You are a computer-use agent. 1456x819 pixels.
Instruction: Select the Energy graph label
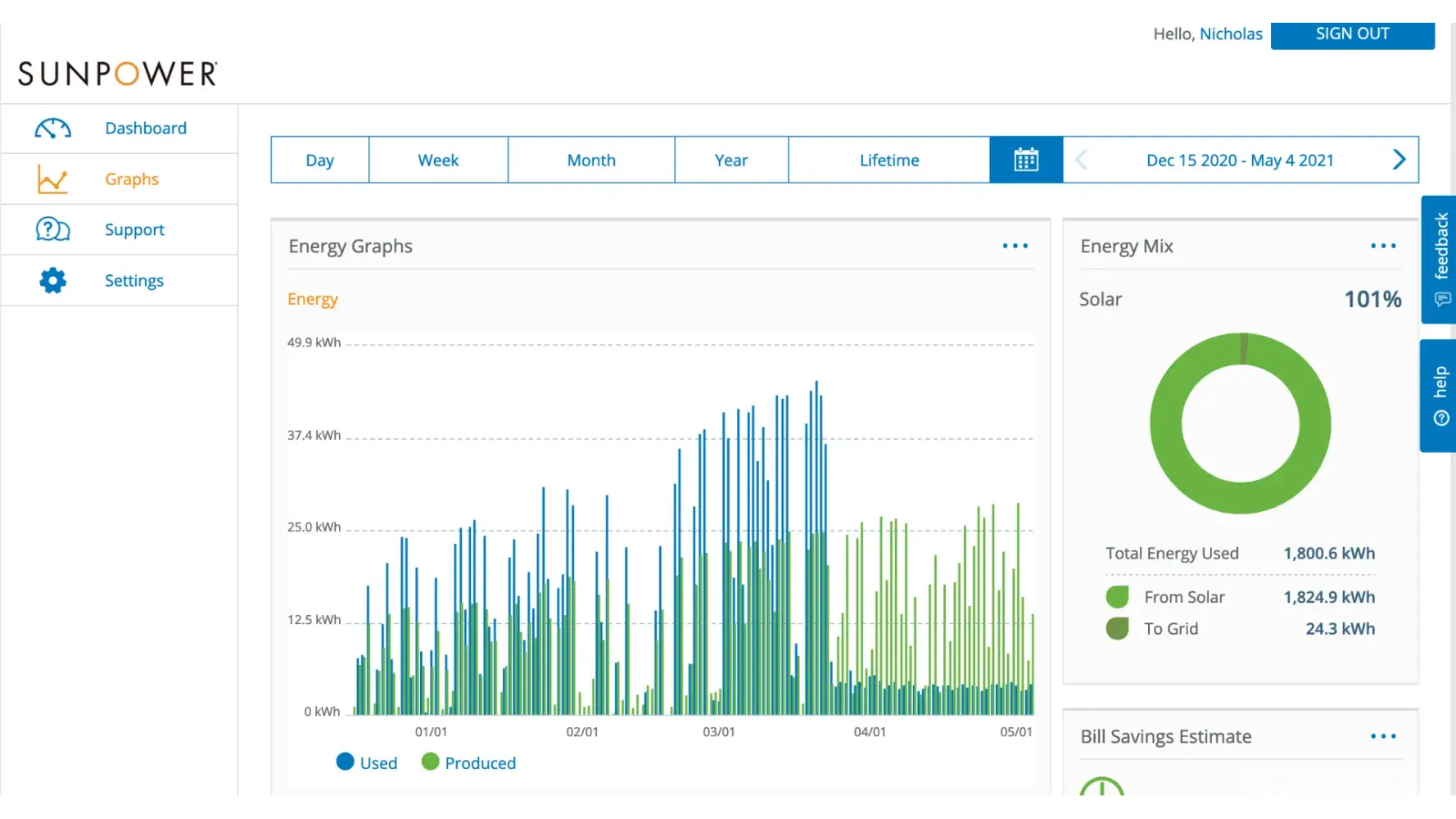click(312, 299)
